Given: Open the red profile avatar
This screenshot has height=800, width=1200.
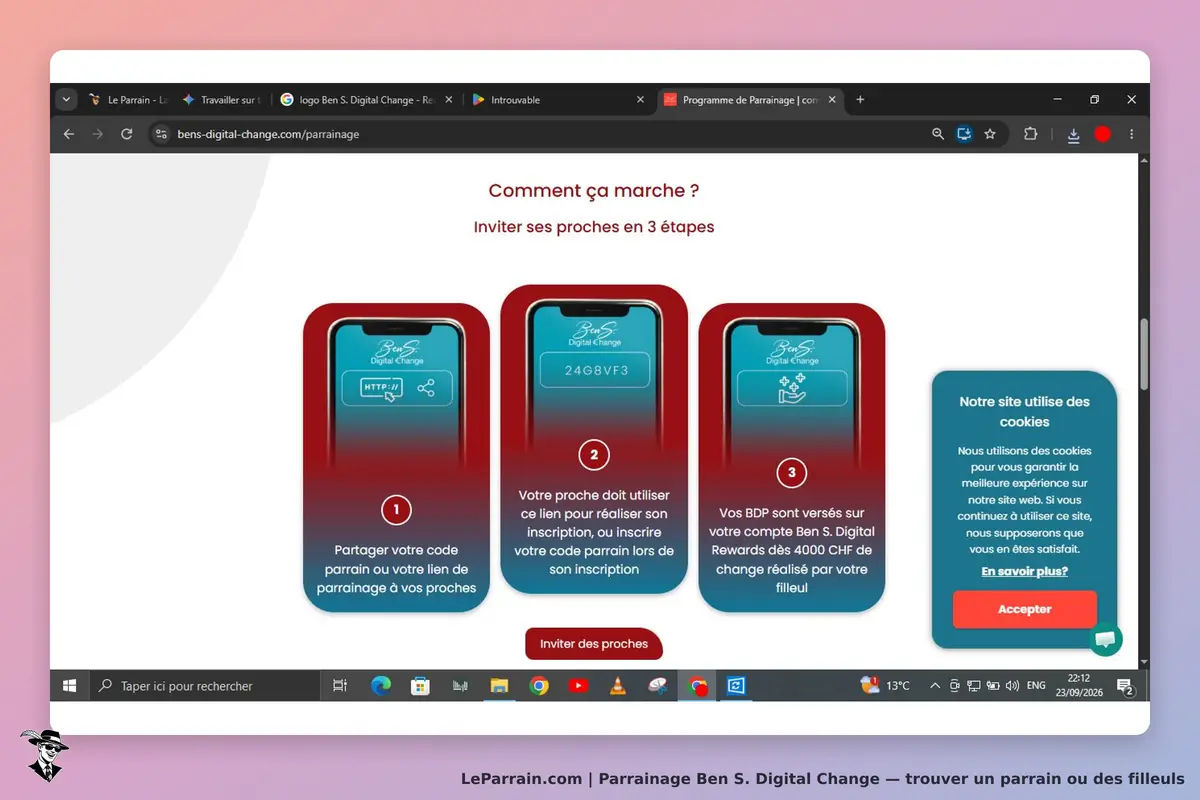Looking at the screenshot, I should 1102,134.
